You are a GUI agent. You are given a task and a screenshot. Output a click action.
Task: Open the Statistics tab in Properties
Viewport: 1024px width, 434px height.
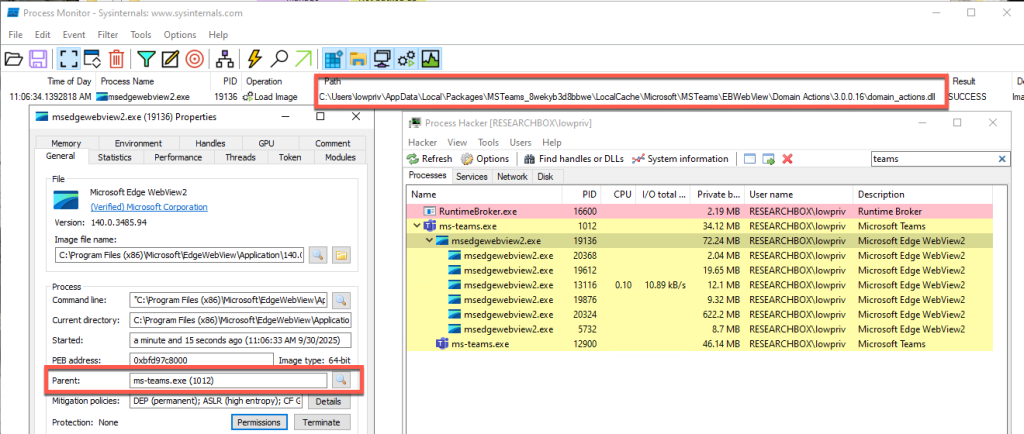(114, 157)
